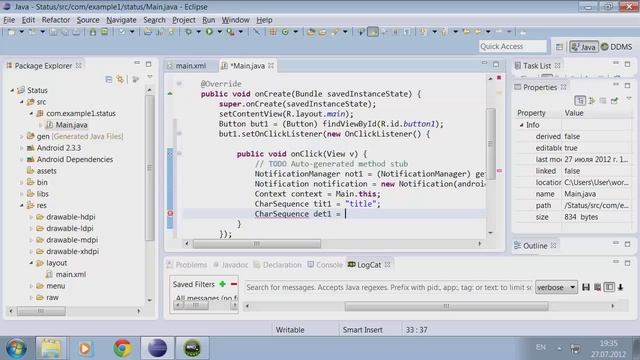This screenshot has width=640, height=360.
Task: Click the editor horizontal scrollbar thumb
Action: click(x=257, y=244)
